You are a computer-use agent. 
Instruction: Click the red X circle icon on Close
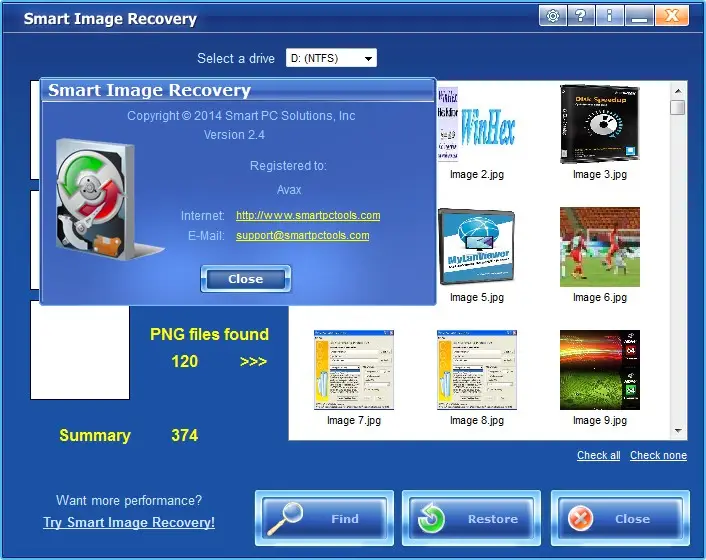click(580, 519)
